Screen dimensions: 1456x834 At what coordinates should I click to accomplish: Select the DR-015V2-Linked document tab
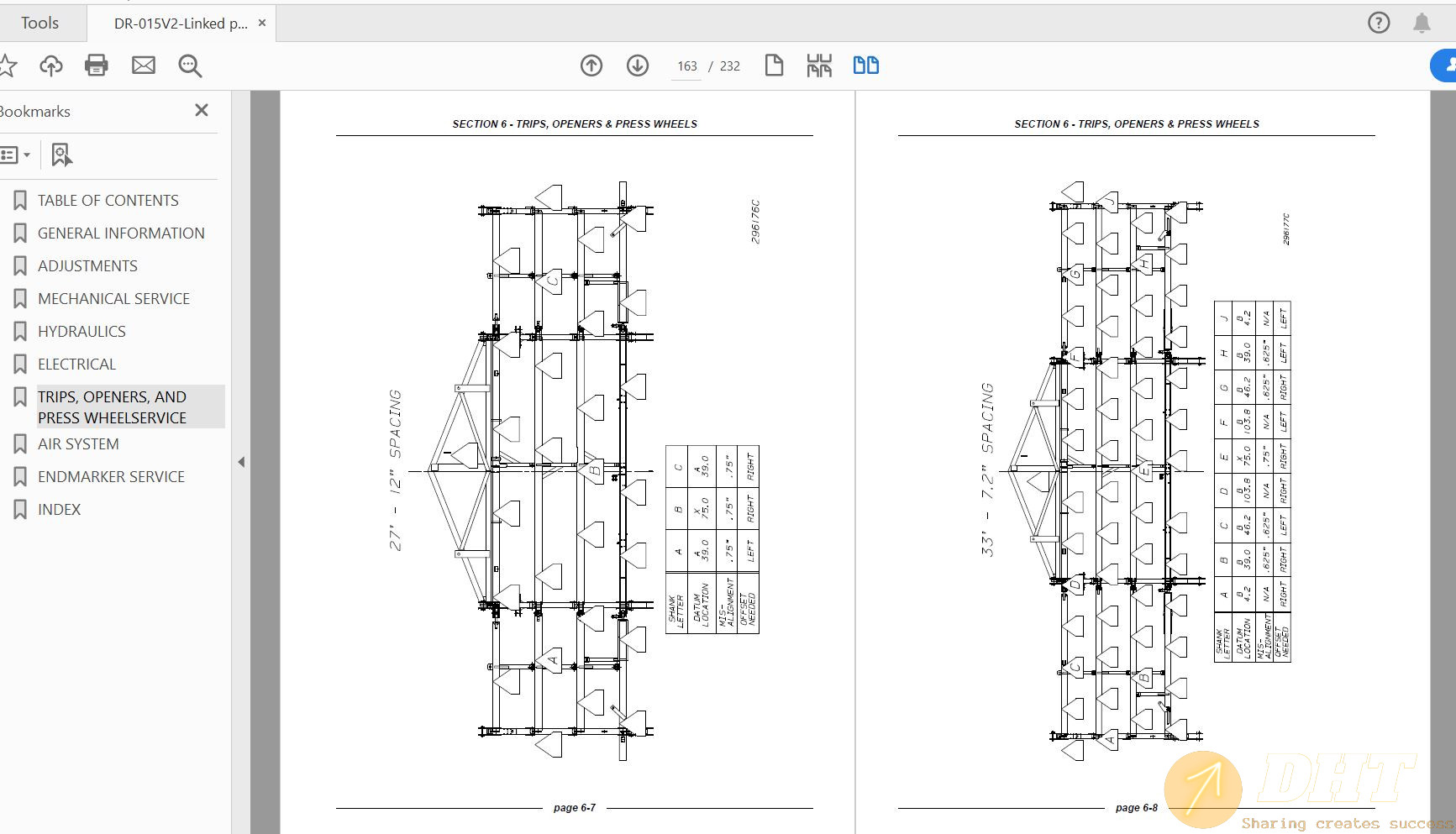pos(180,24)
